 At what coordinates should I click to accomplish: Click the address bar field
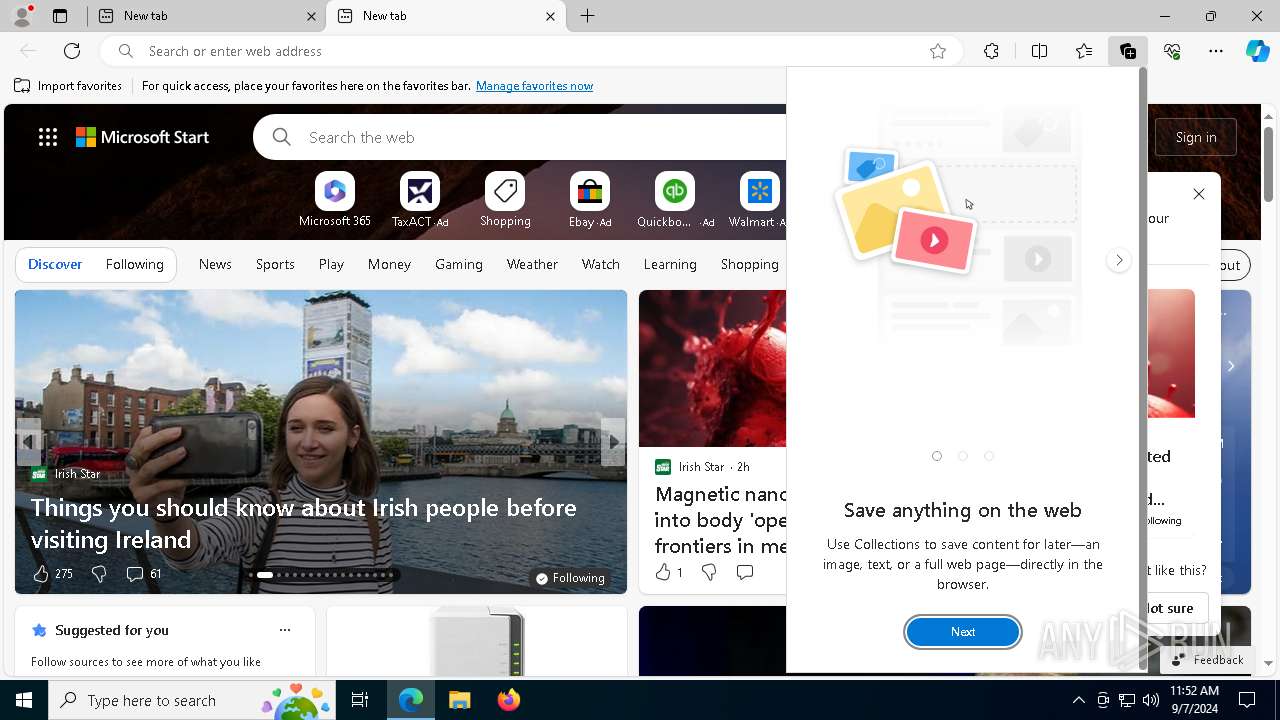click(x=530, y=51)
